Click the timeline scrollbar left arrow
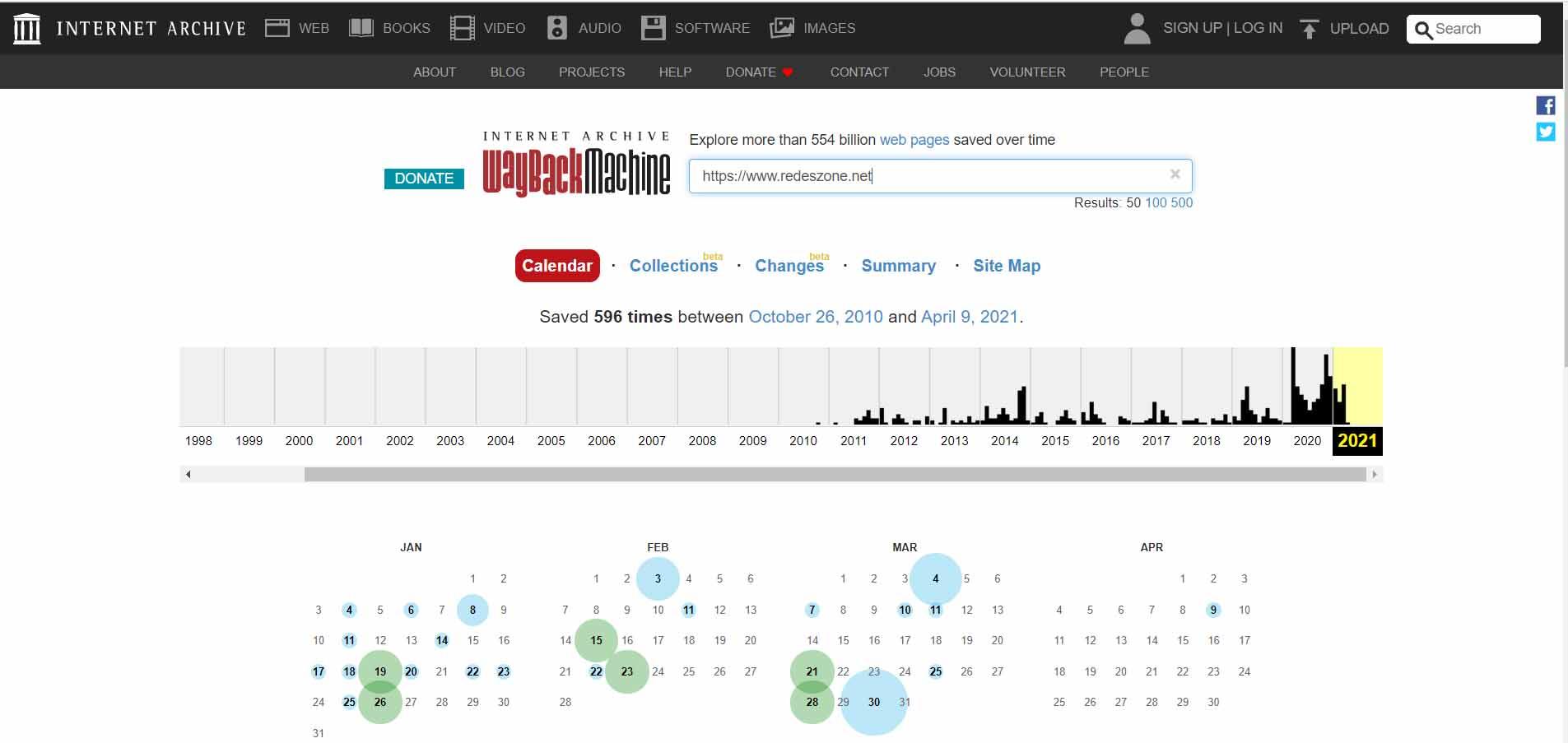 (x=188, y=474)
